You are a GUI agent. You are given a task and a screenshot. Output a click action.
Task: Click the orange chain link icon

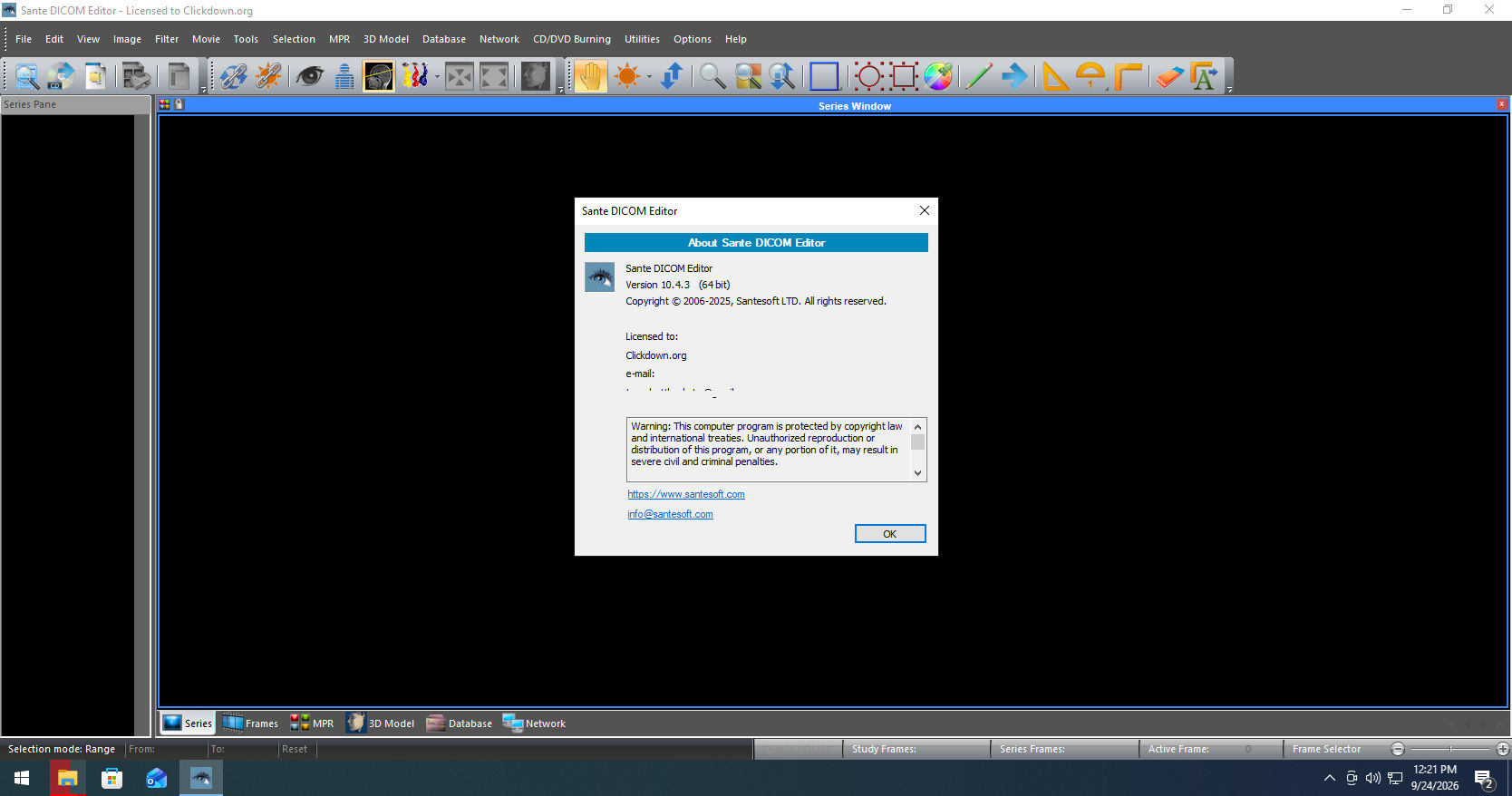coord(267,76)
